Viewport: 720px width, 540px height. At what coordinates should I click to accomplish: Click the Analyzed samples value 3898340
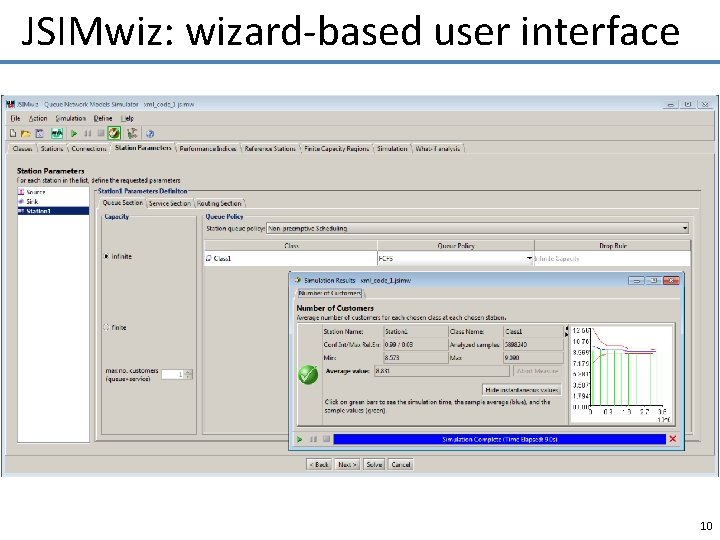click(533, 344)
